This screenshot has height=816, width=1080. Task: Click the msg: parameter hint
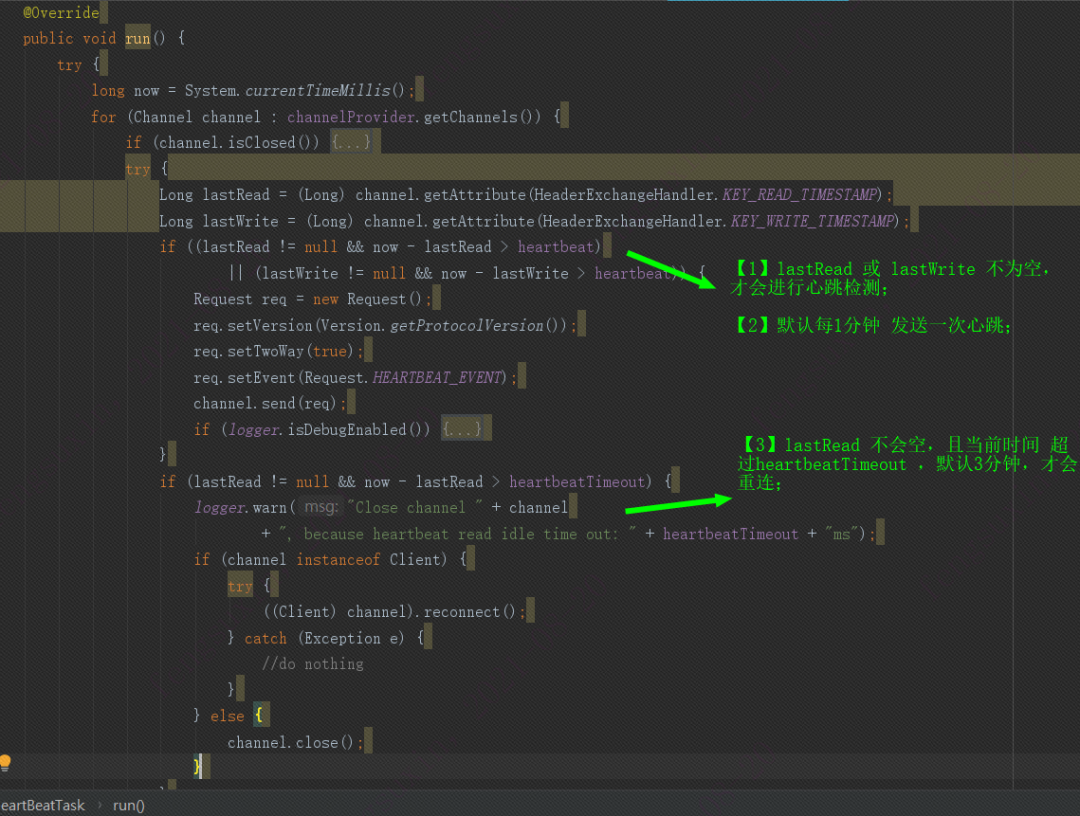click(321, 508)
